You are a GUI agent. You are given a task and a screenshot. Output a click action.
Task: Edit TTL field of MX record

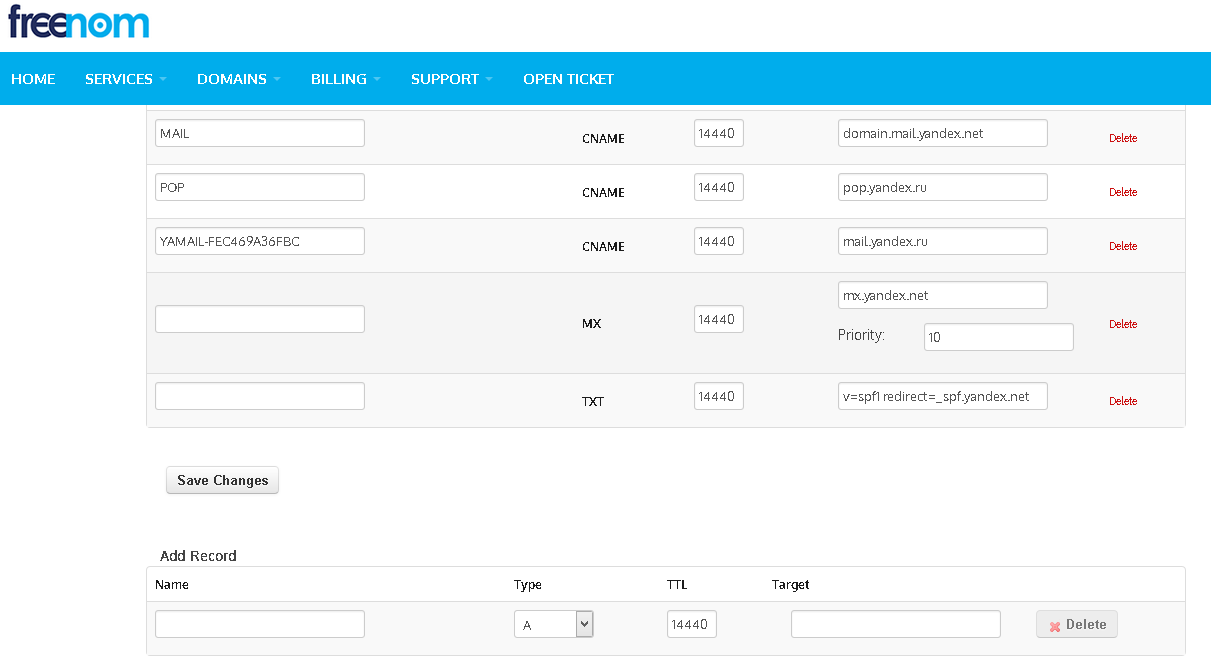click(x=719, y=319)
